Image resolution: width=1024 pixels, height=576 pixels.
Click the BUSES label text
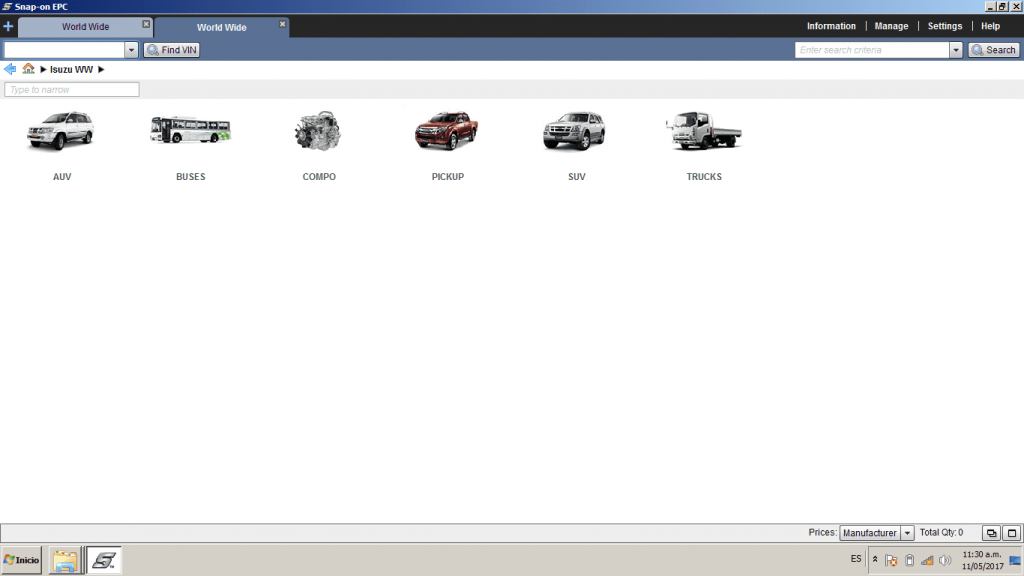point(191,177)
